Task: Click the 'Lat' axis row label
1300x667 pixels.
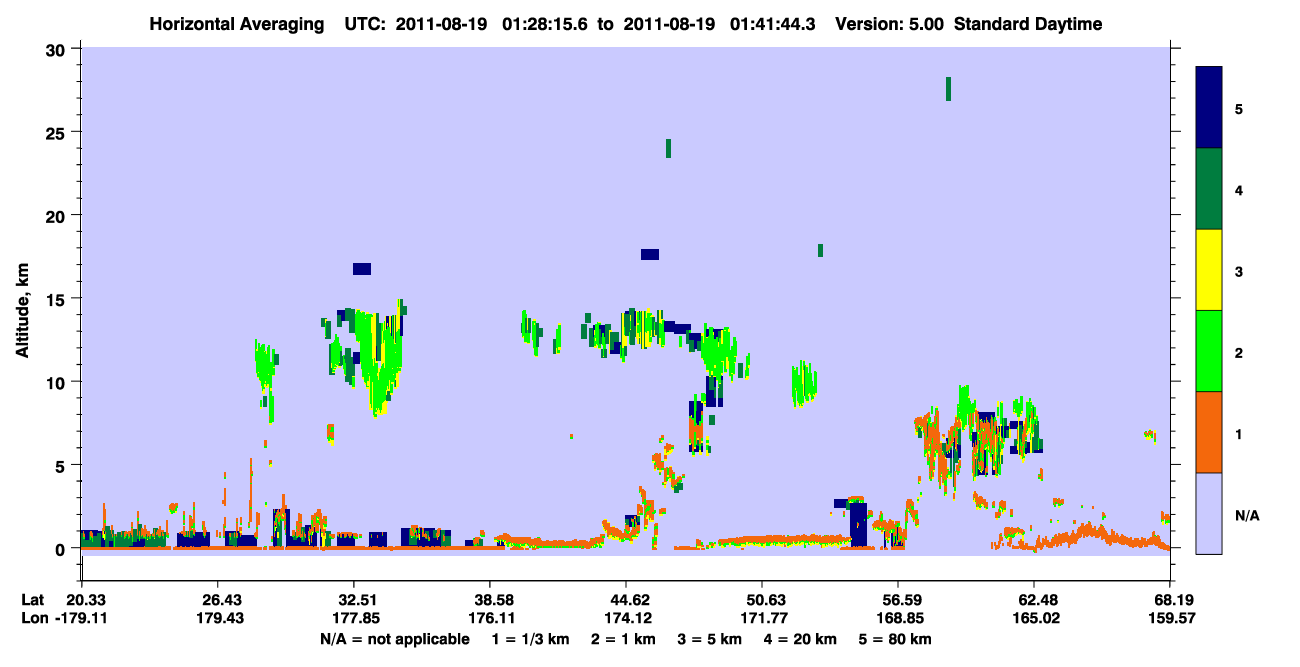Action: point(32,600)
